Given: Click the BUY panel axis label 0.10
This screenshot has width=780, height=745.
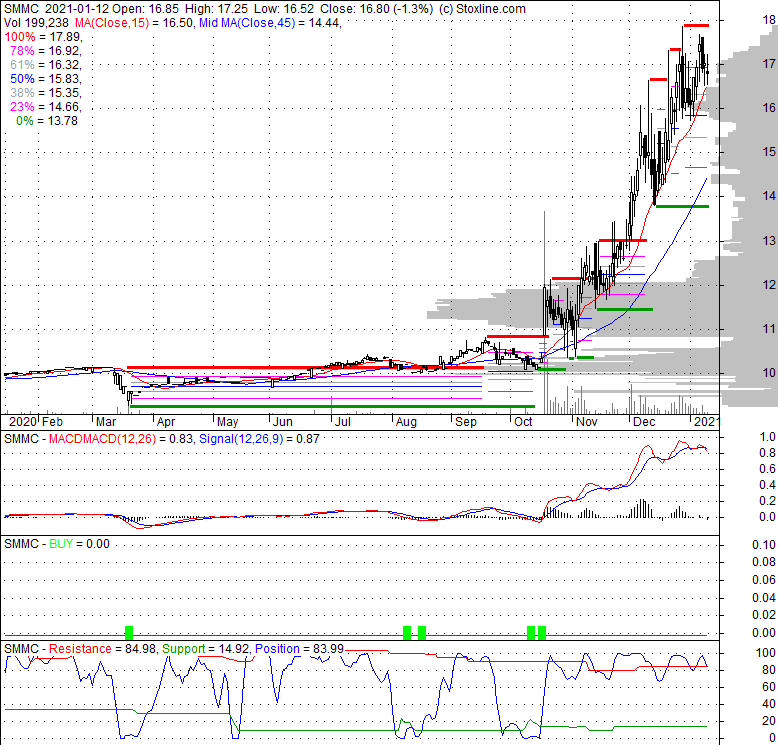Looking at the screenshot, I should coord(764,545).
